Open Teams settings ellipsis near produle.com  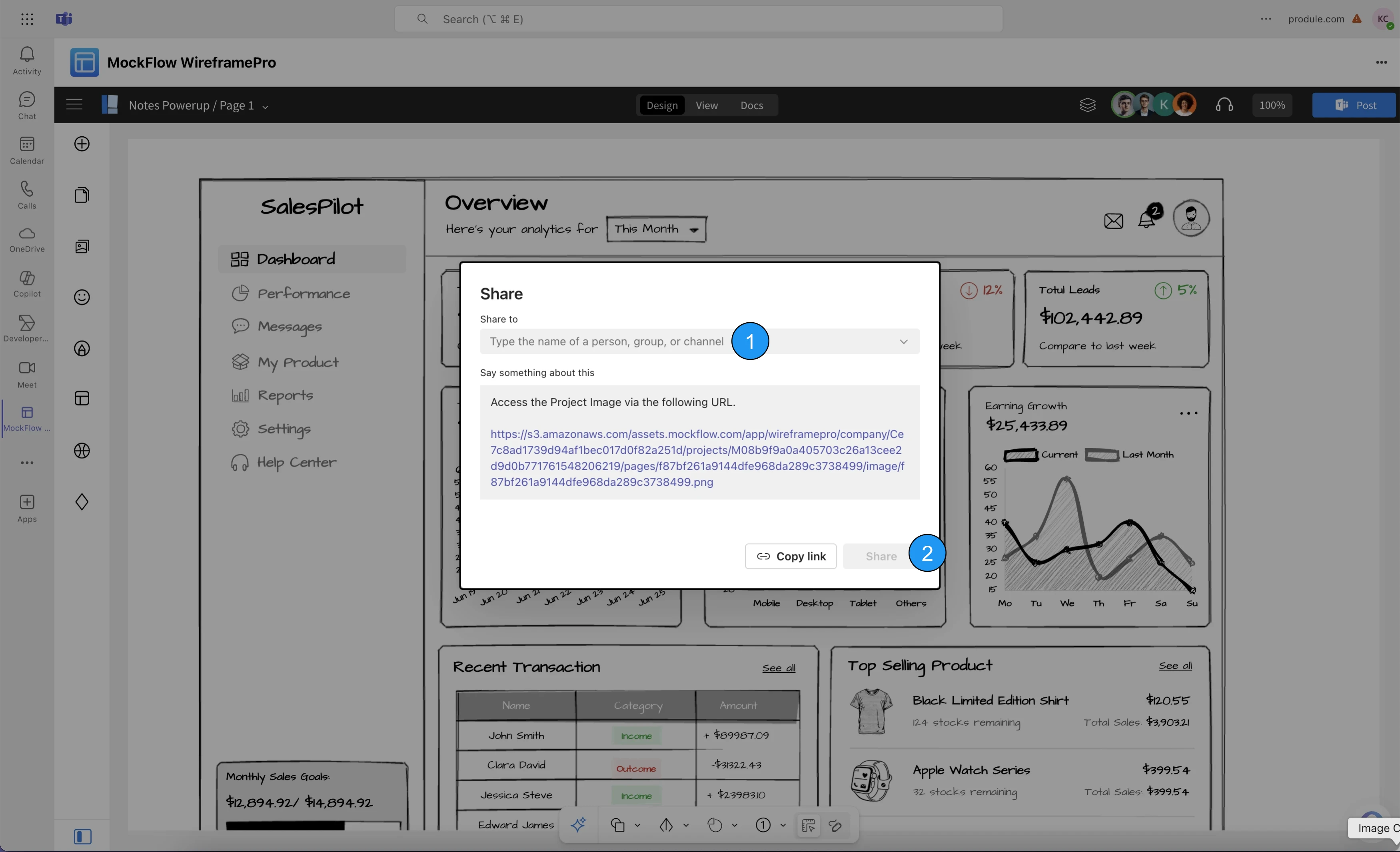[x=1266, y=19]
